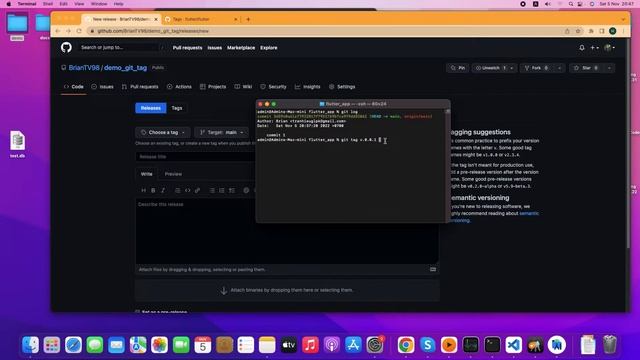640x360 pixels.
Task: Switch to the Preview editor tab
Action: tap(173, 174)
